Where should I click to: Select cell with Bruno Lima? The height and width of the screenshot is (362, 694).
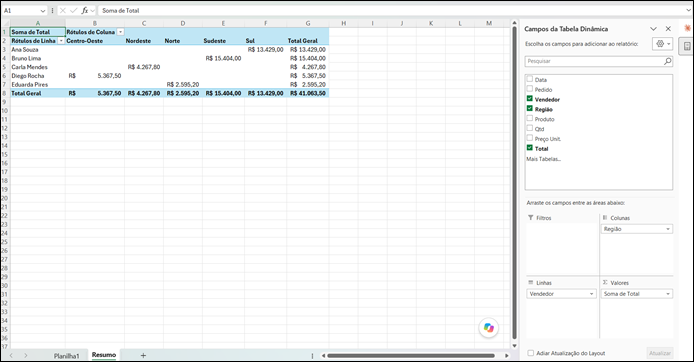pyautogui.click(x=38, y=58)
